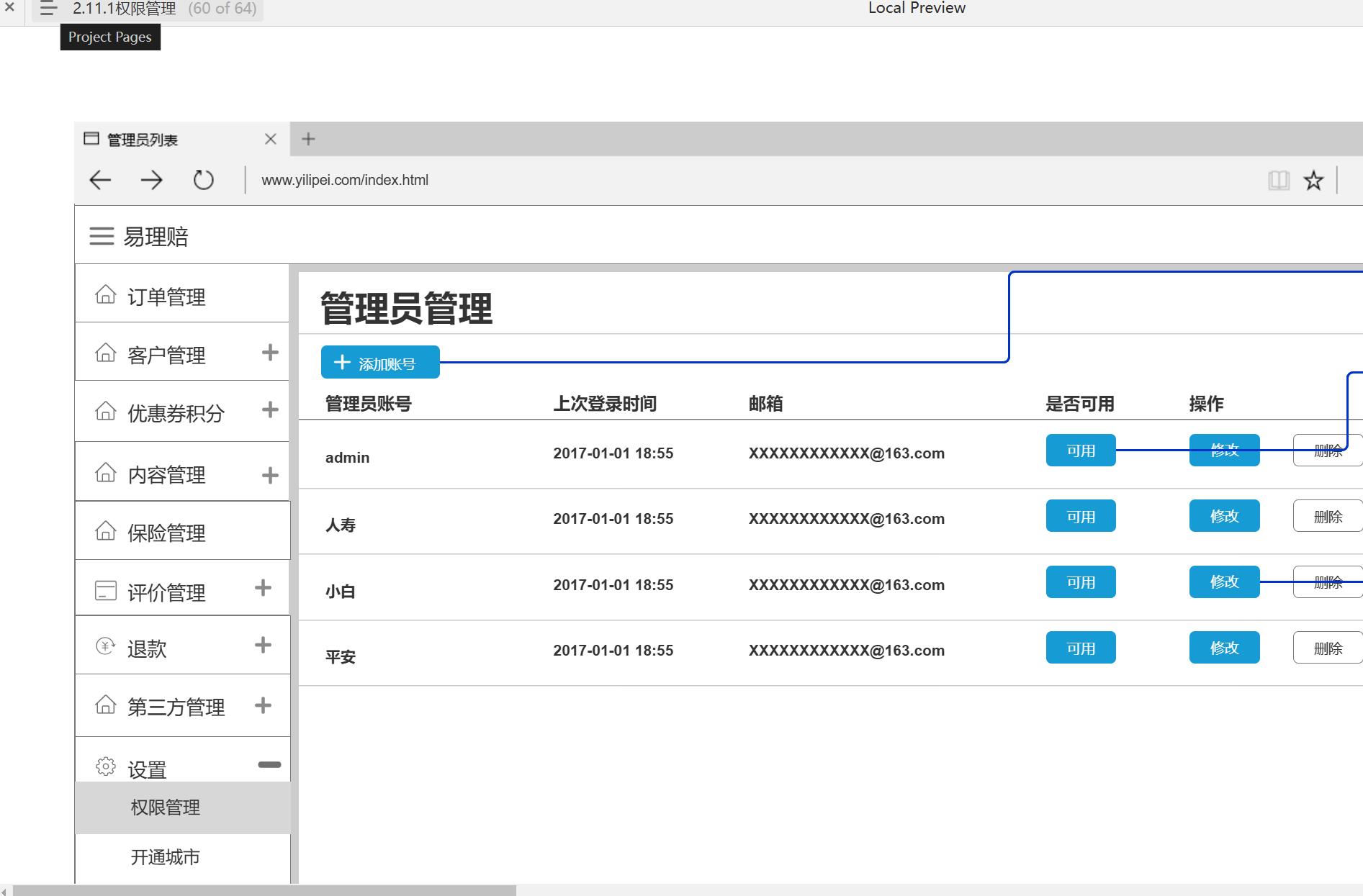The width and height of the screenshot is (1363, 896).
Task: Click the 是否可用 column header
Action: coord(1080,404)
